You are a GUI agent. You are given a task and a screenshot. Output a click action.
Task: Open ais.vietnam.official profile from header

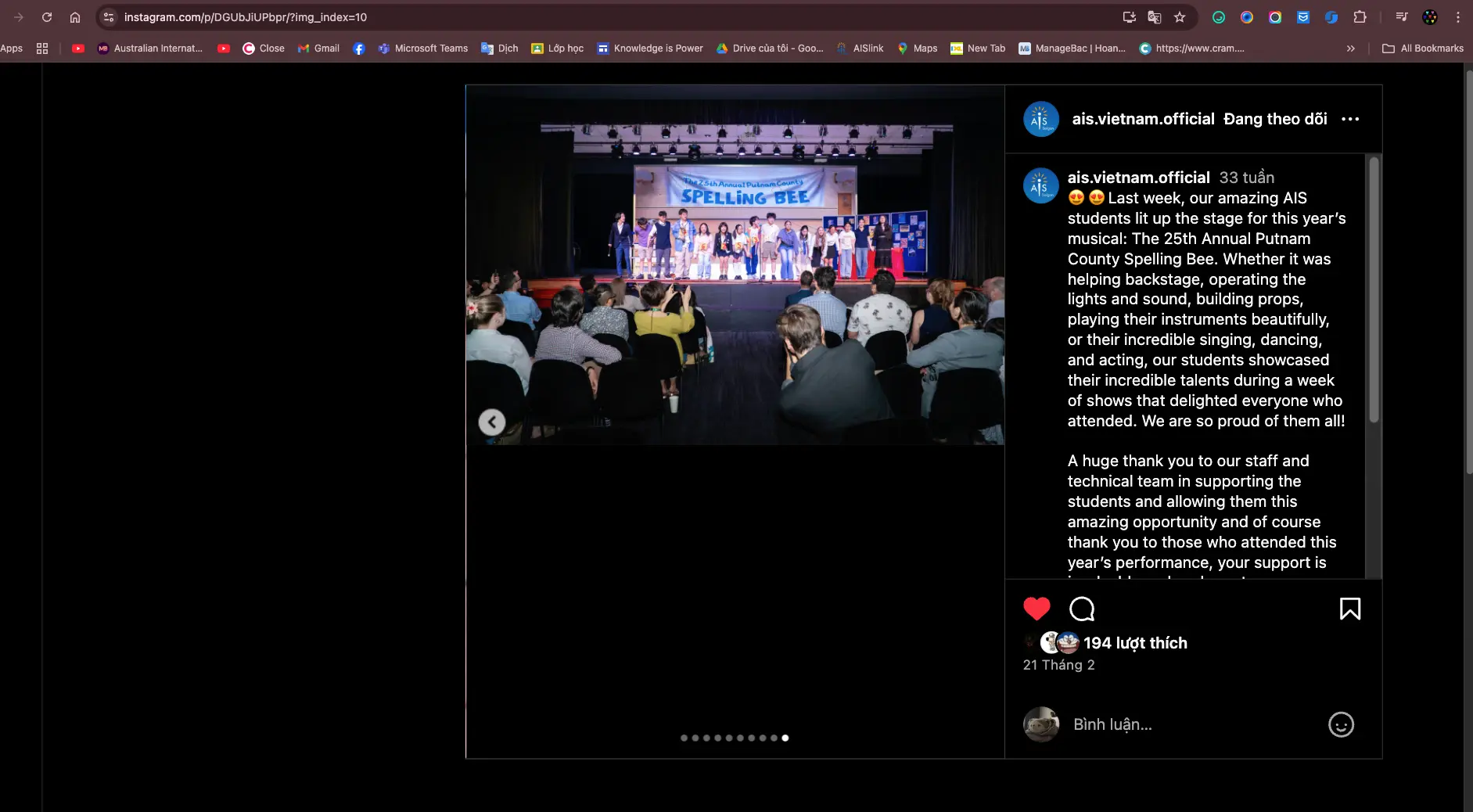[1142, 119]
